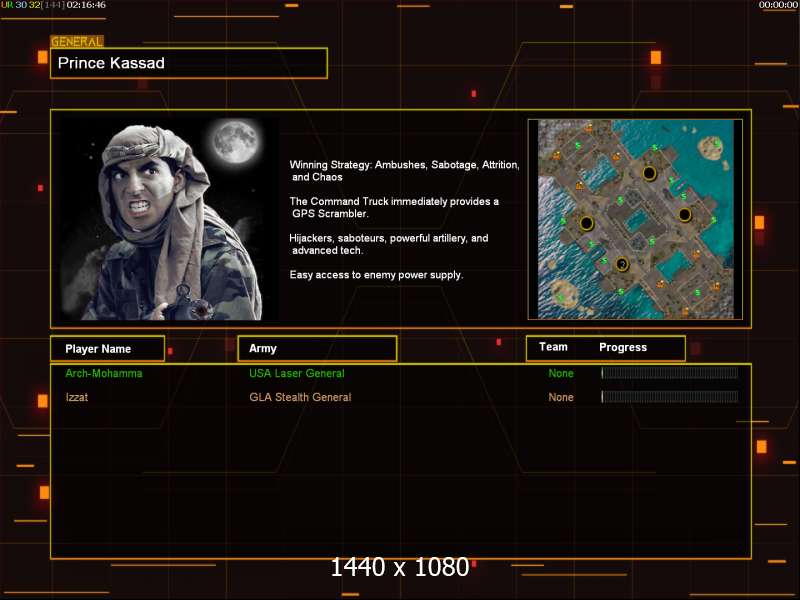
Task: Select player Izzat in the list
Action: point(77,397)
